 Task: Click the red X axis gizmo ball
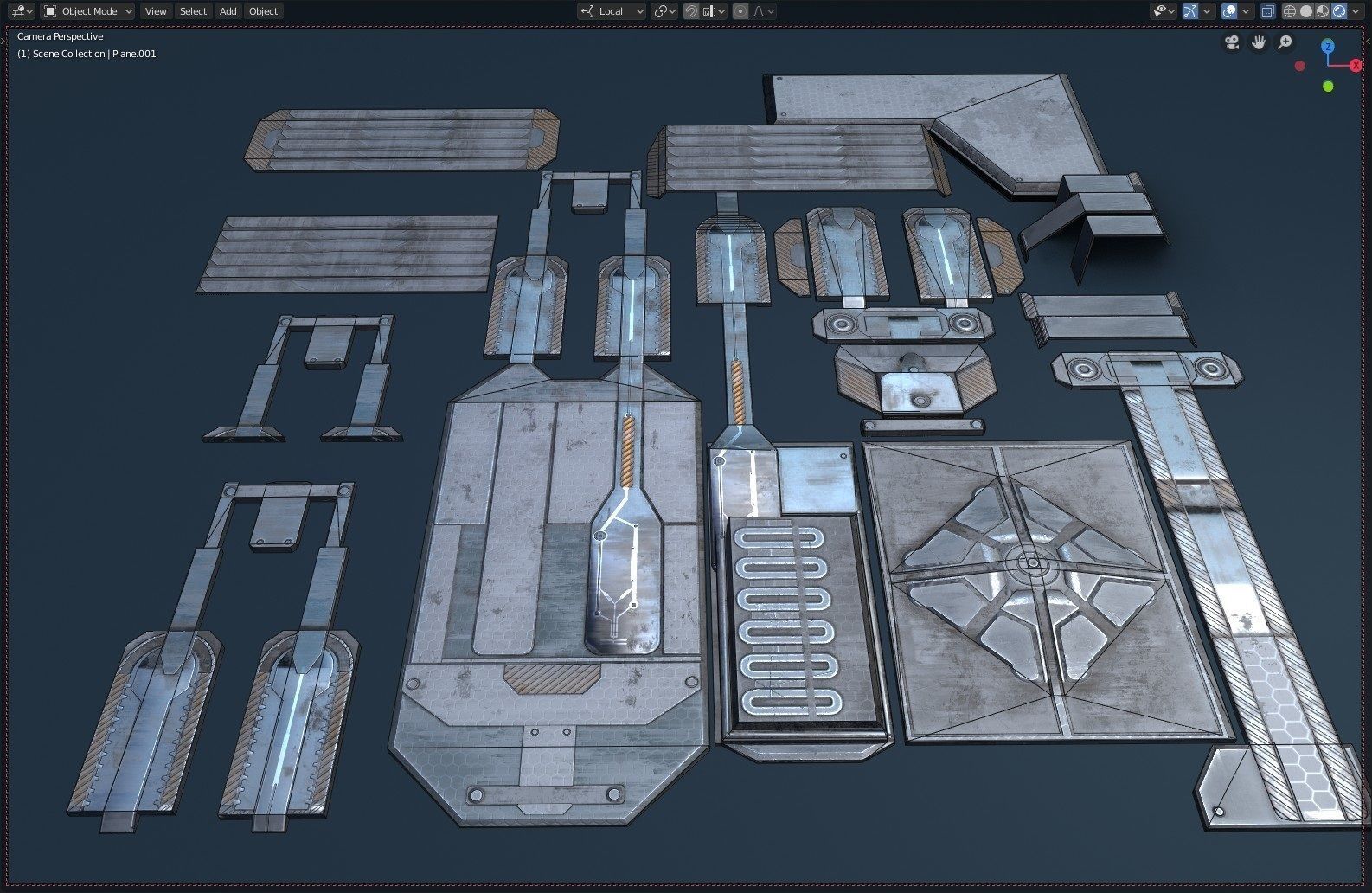pyautogui.click(x=1356, y=66)
